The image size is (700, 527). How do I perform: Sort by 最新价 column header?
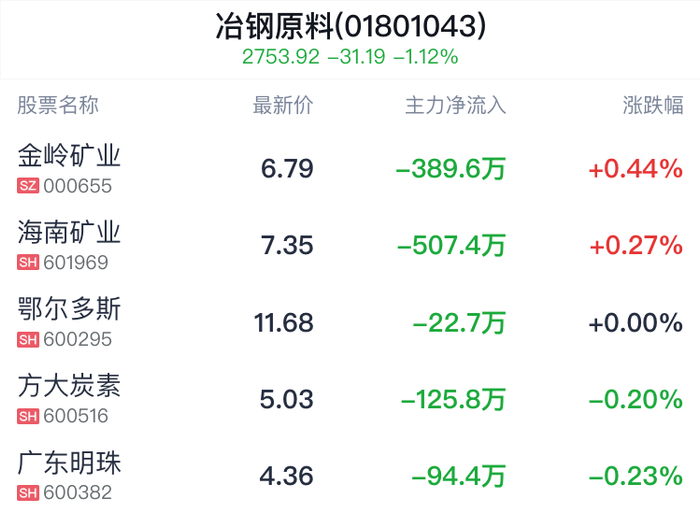coord(283,105)
